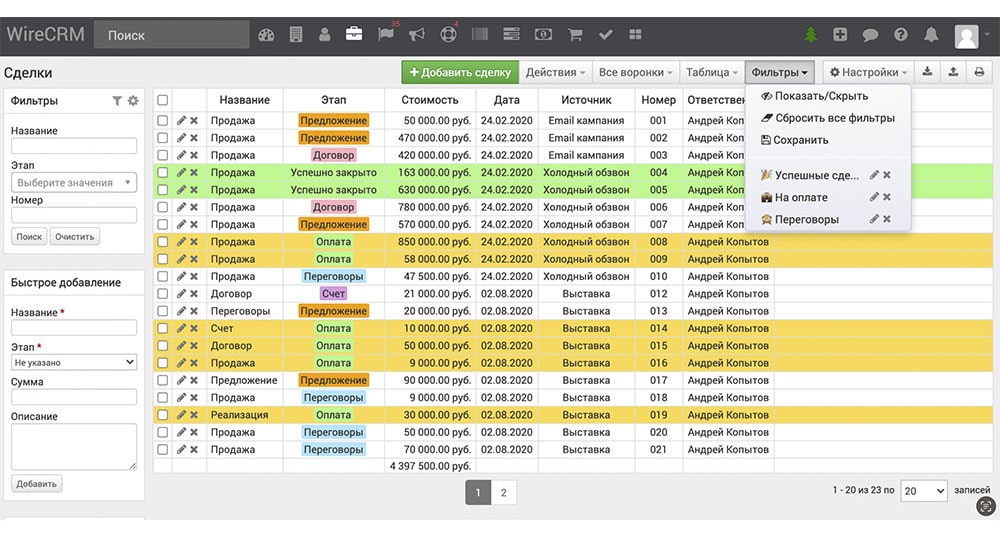Click the briefcase deals icon

(x=354, y=34)
